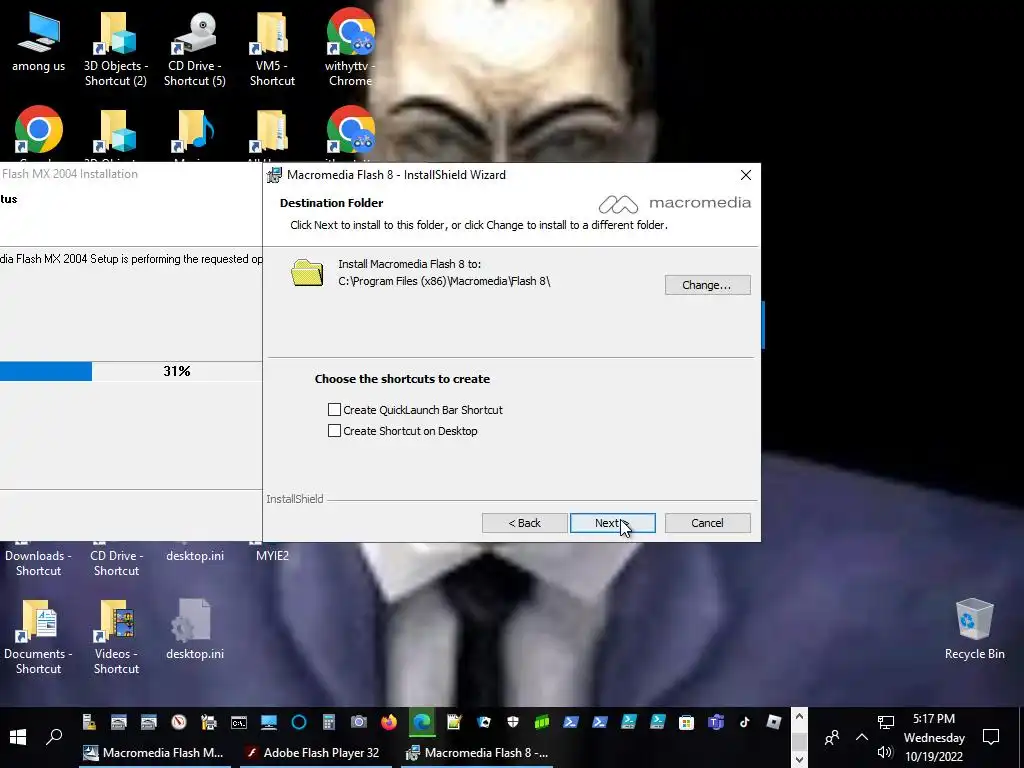Screen dimensions: 1024x768
Task: Focus the Flash MX 2004 Installation title bar
Action: [x=131, y=174]
